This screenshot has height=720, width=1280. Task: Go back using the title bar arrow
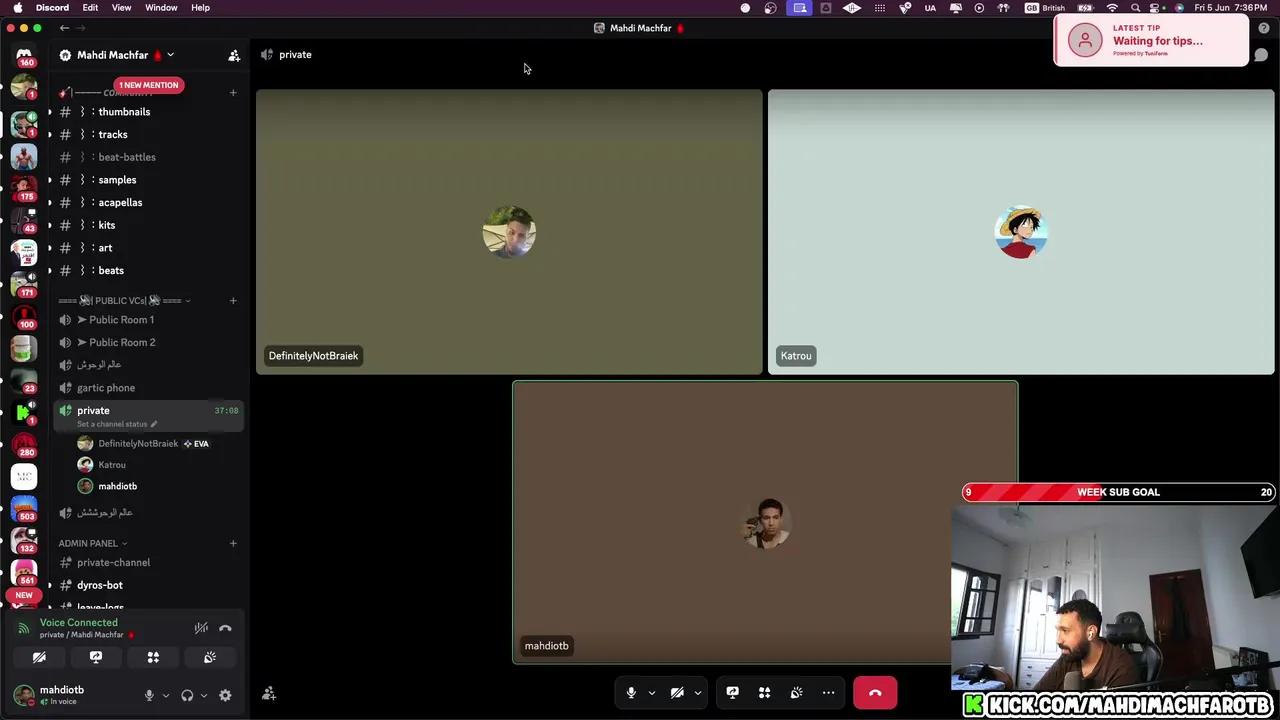pyautogui.click(x=64, y=28)
